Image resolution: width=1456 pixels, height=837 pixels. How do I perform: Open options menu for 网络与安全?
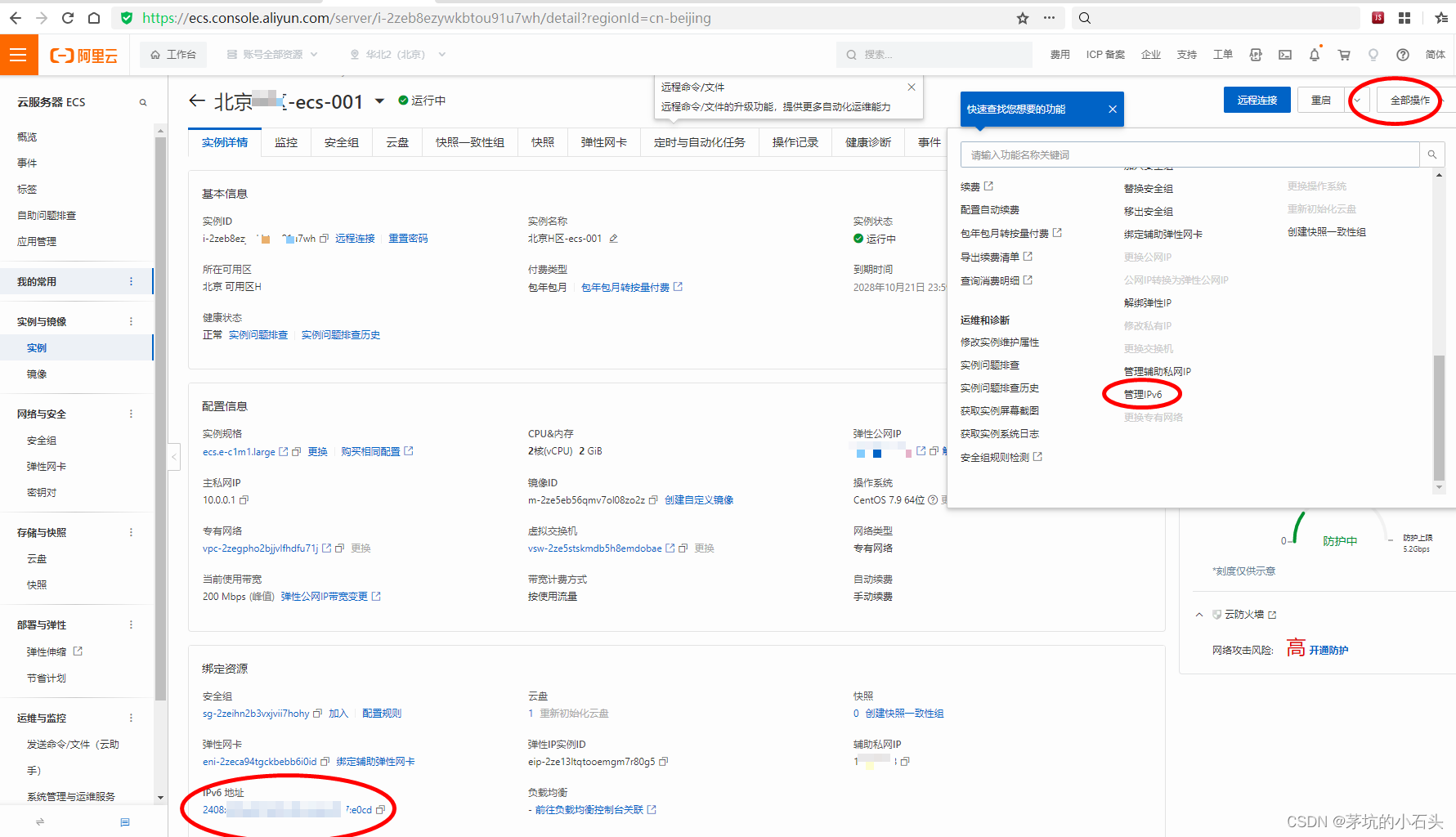[x=131, y=414]
